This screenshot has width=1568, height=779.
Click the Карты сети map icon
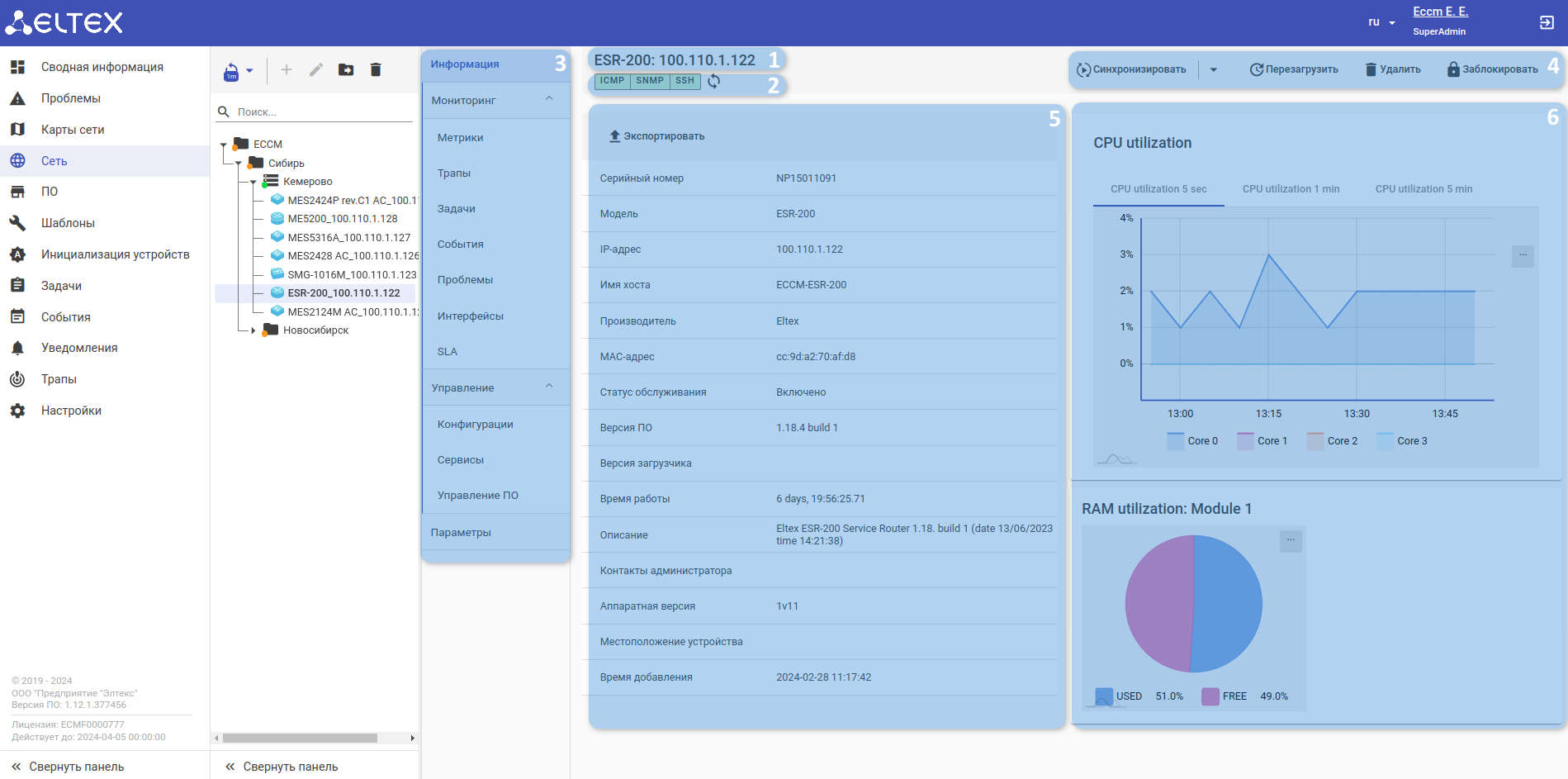(x=17, y=130)
